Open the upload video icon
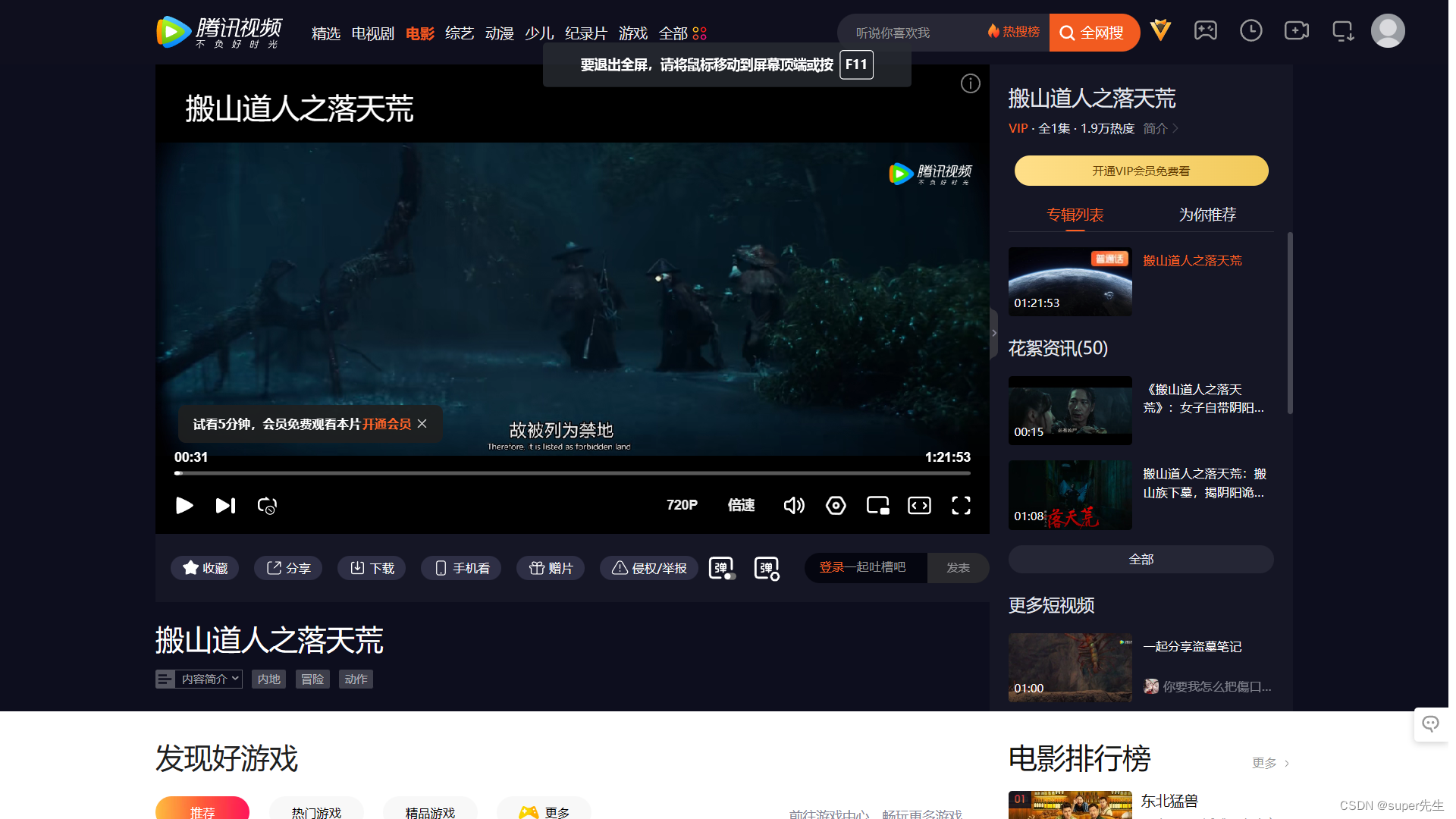Image resolution: width=1456 pixels, height=819 pixels. 1297,31
